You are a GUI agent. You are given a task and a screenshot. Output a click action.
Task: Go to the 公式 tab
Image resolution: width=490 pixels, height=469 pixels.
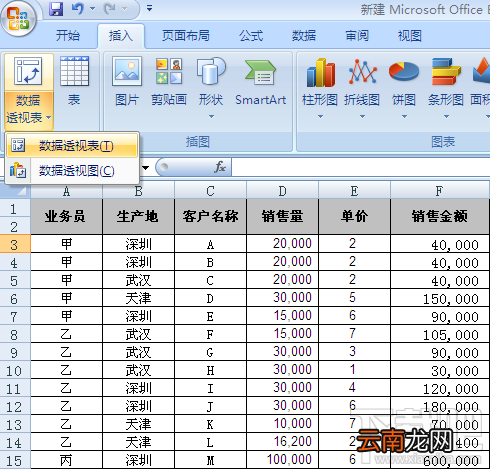(251, 36)
